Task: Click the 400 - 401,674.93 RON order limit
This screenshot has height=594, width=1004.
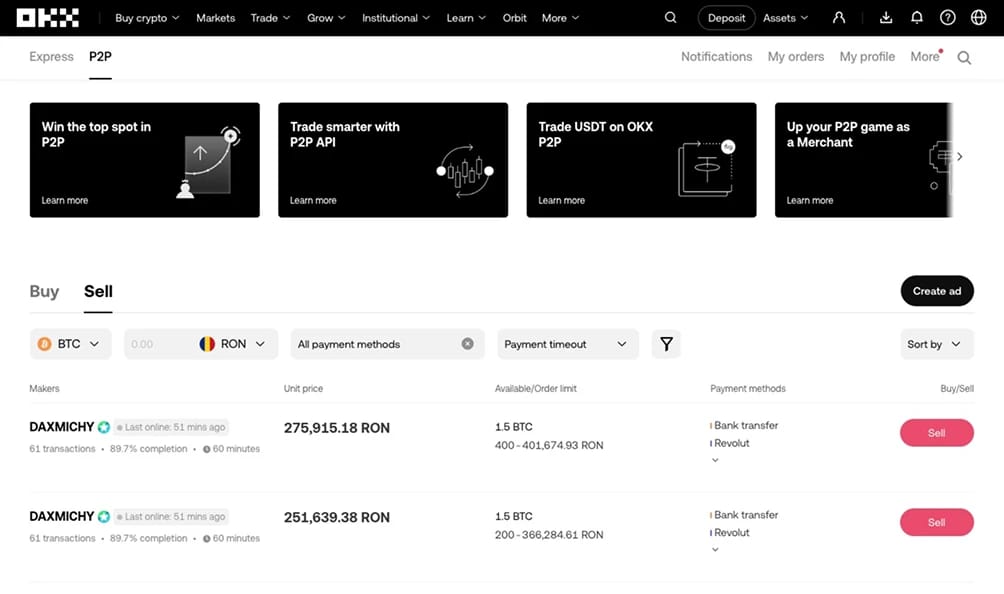Action: tap(549, 446)
